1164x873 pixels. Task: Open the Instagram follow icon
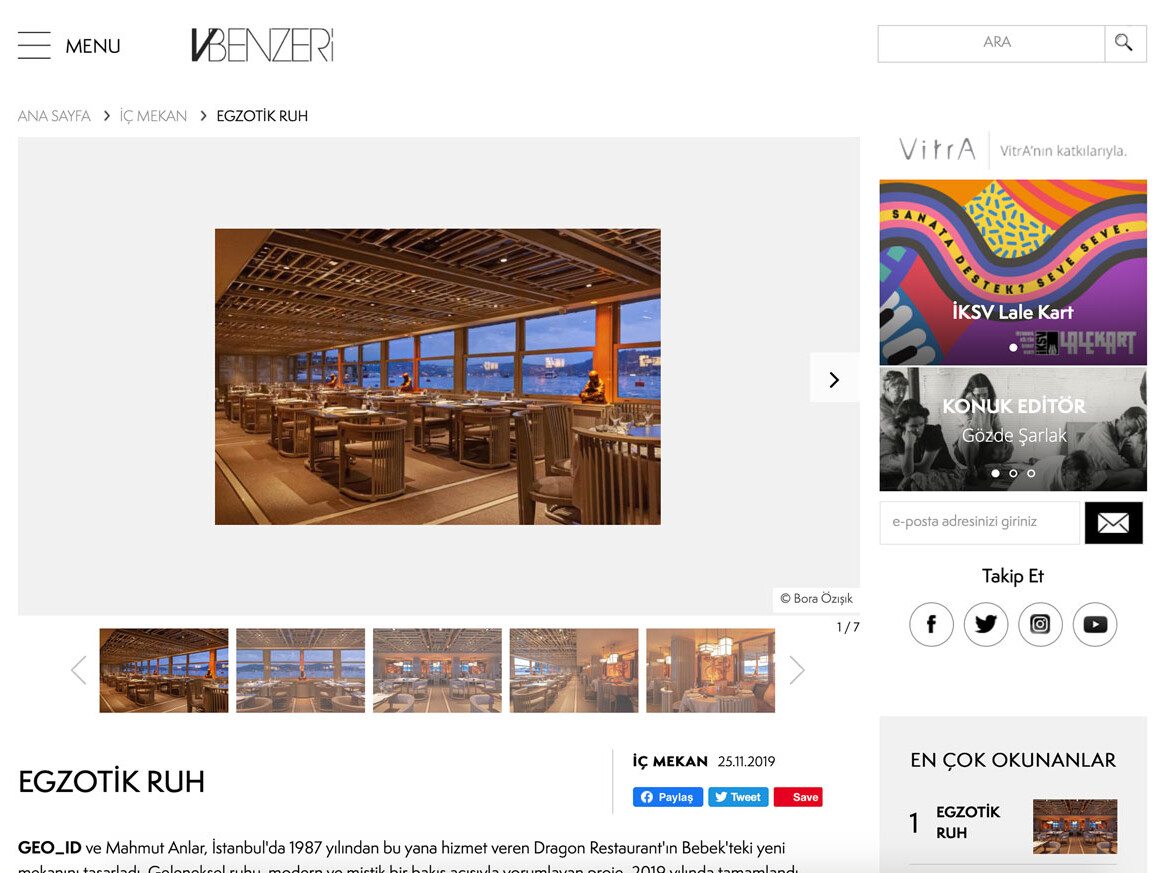(x=1040, y=624)
